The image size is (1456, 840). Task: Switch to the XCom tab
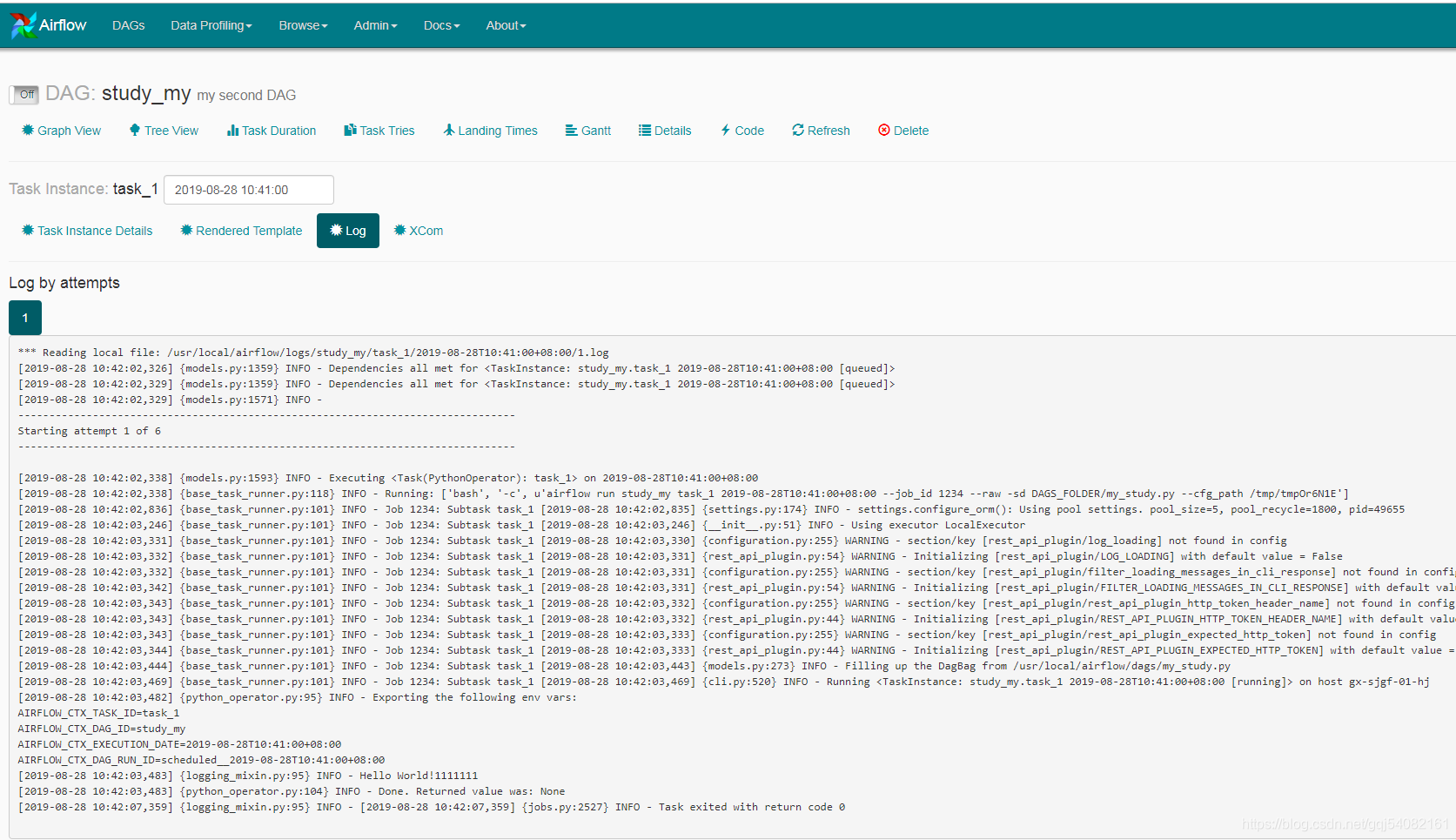click(419, 231)
